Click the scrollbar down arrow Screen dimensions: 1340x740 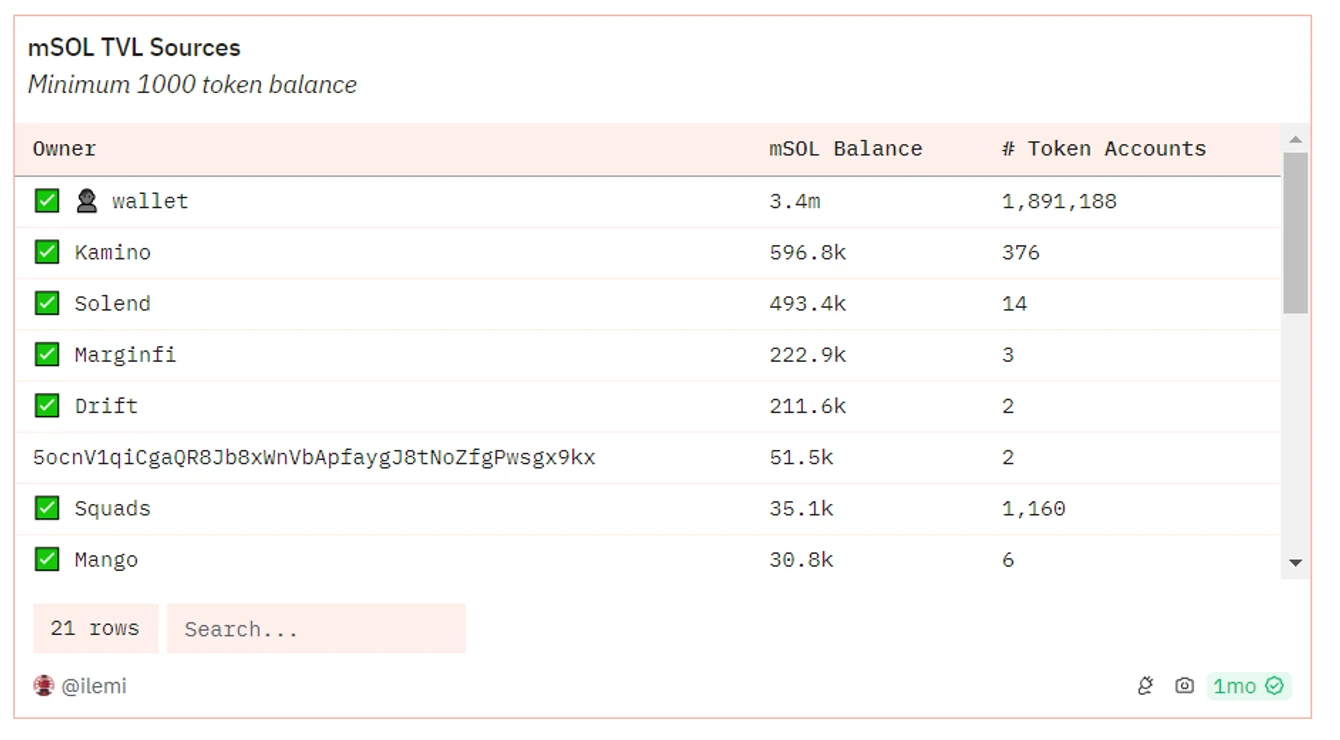(1295, 563)
